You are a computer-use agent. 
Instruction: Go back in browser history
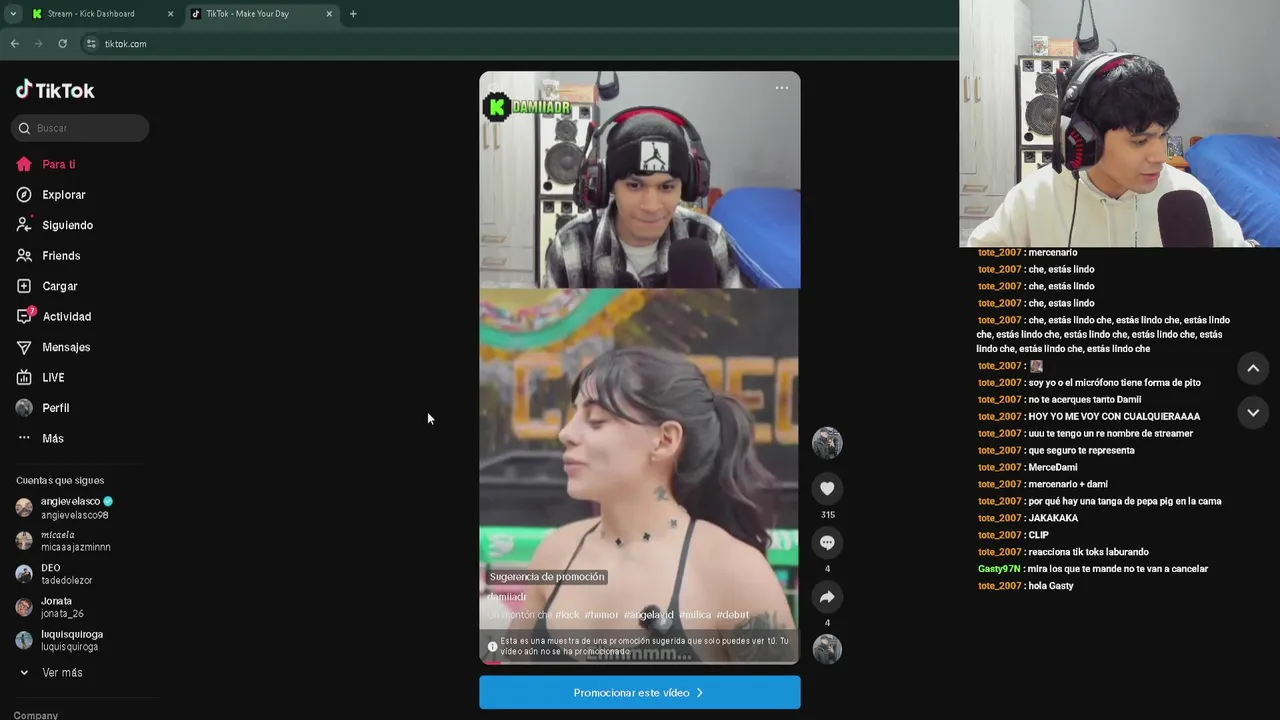point(14,44)
